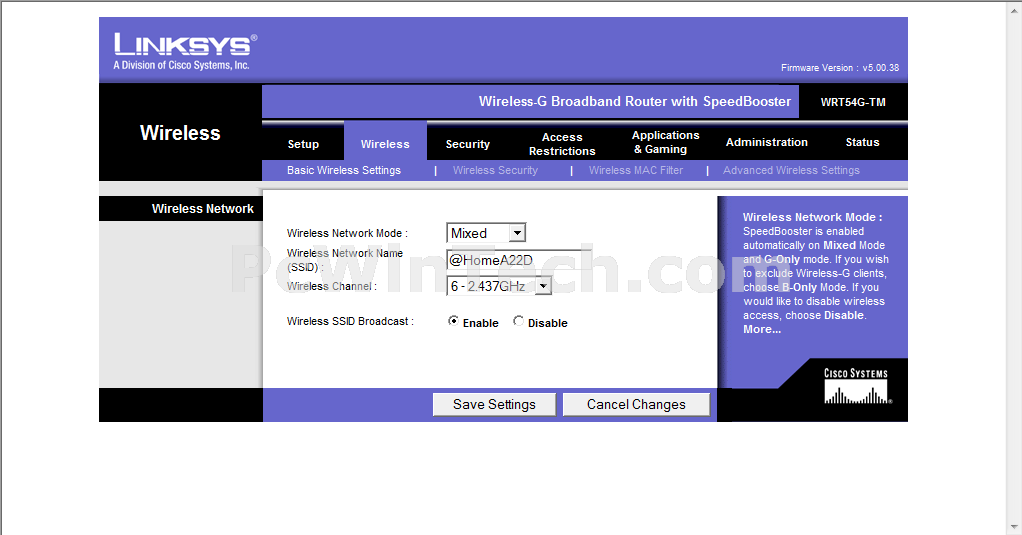Click the Wireless Network section header
This screenshot has width=1022, height=535.
pyautogui.click(x=203, y=209)
